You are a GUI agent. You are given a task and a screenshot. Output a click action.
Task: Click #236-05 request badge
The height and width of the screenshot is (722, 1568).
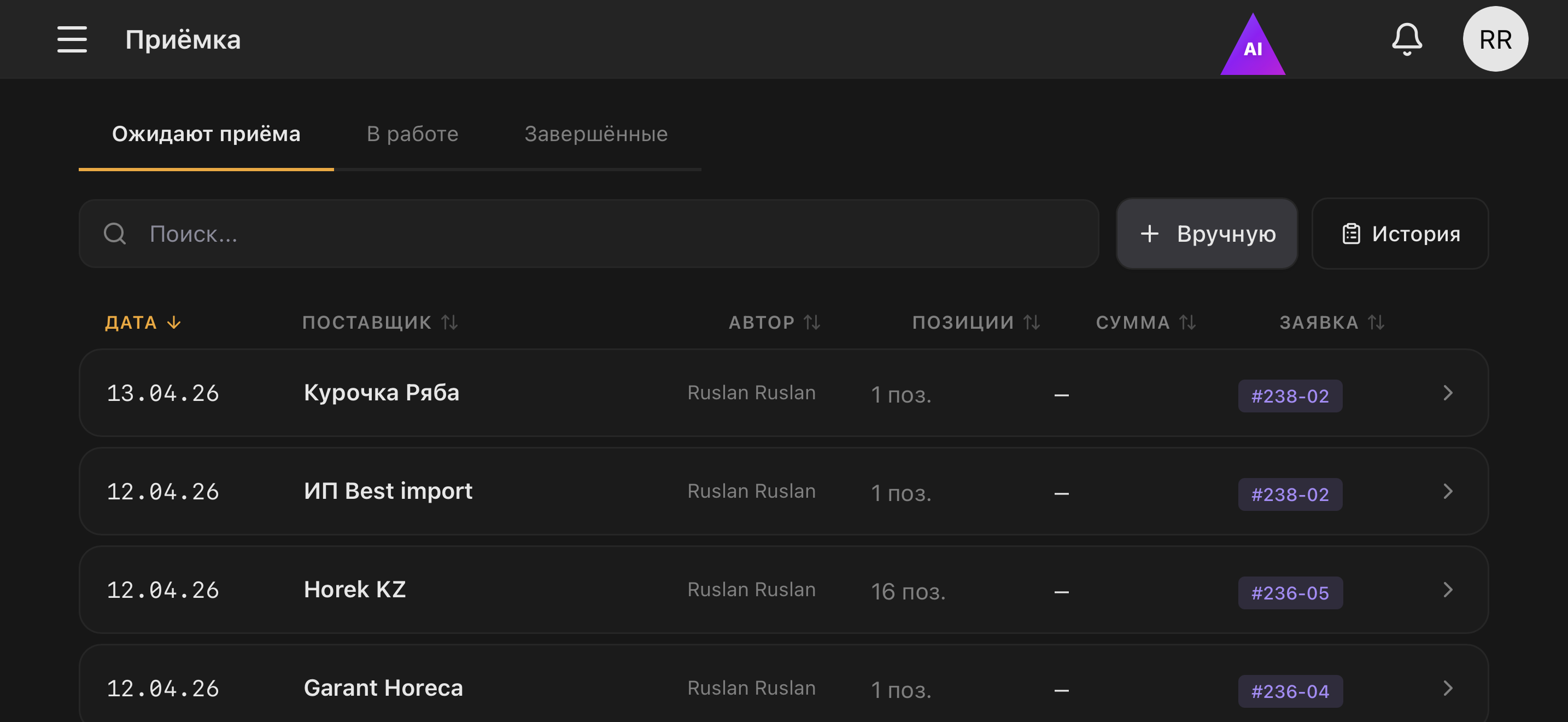point(1289,593)
